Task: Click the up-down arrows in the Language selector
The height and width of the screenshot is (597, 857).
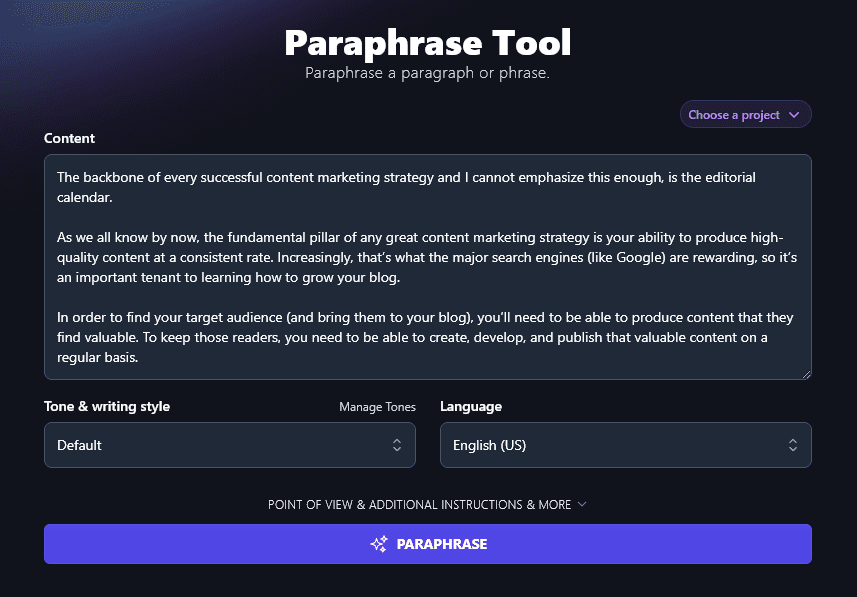Action: (x=793, y=445)
